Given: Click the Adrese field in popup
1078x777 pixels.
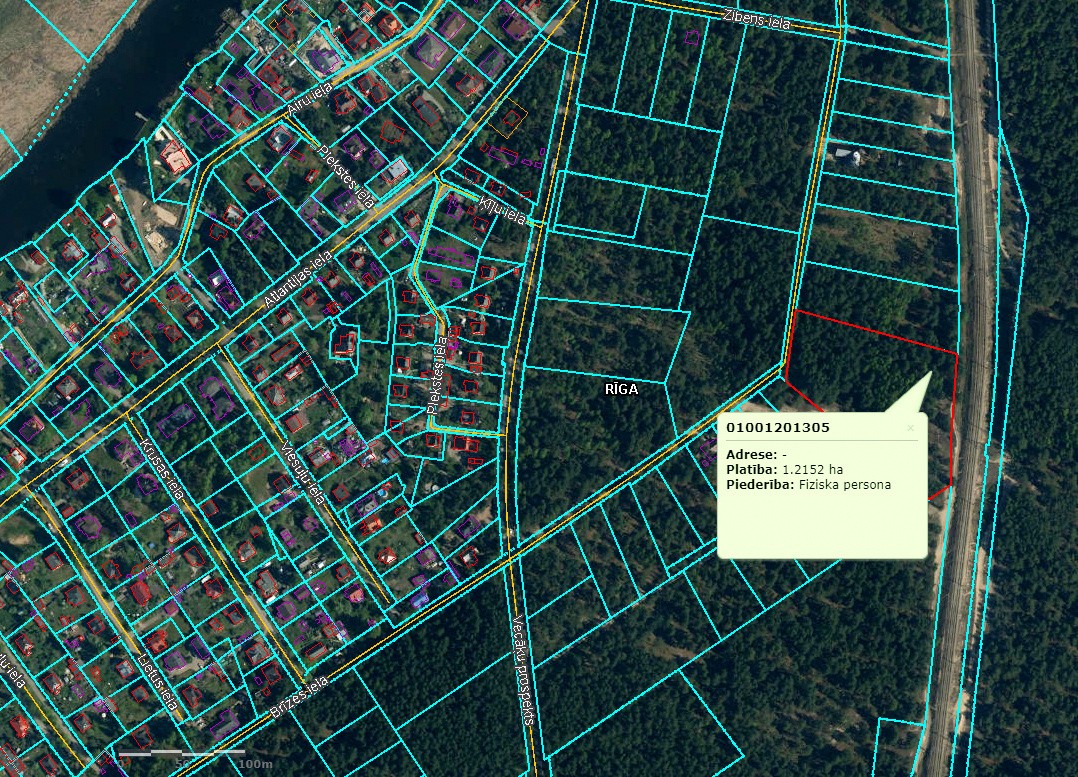Looking at the screenshot, I should [x=756, y=454].
